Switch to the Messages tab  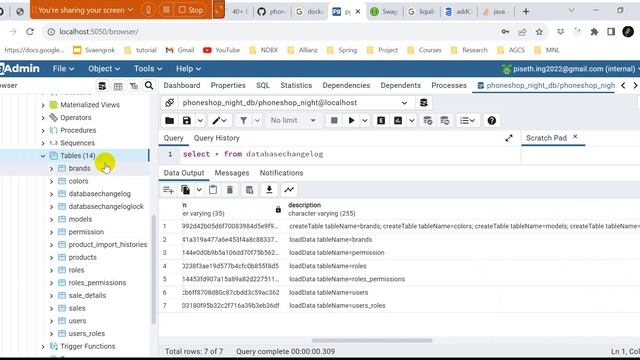(x=231, y=173)
